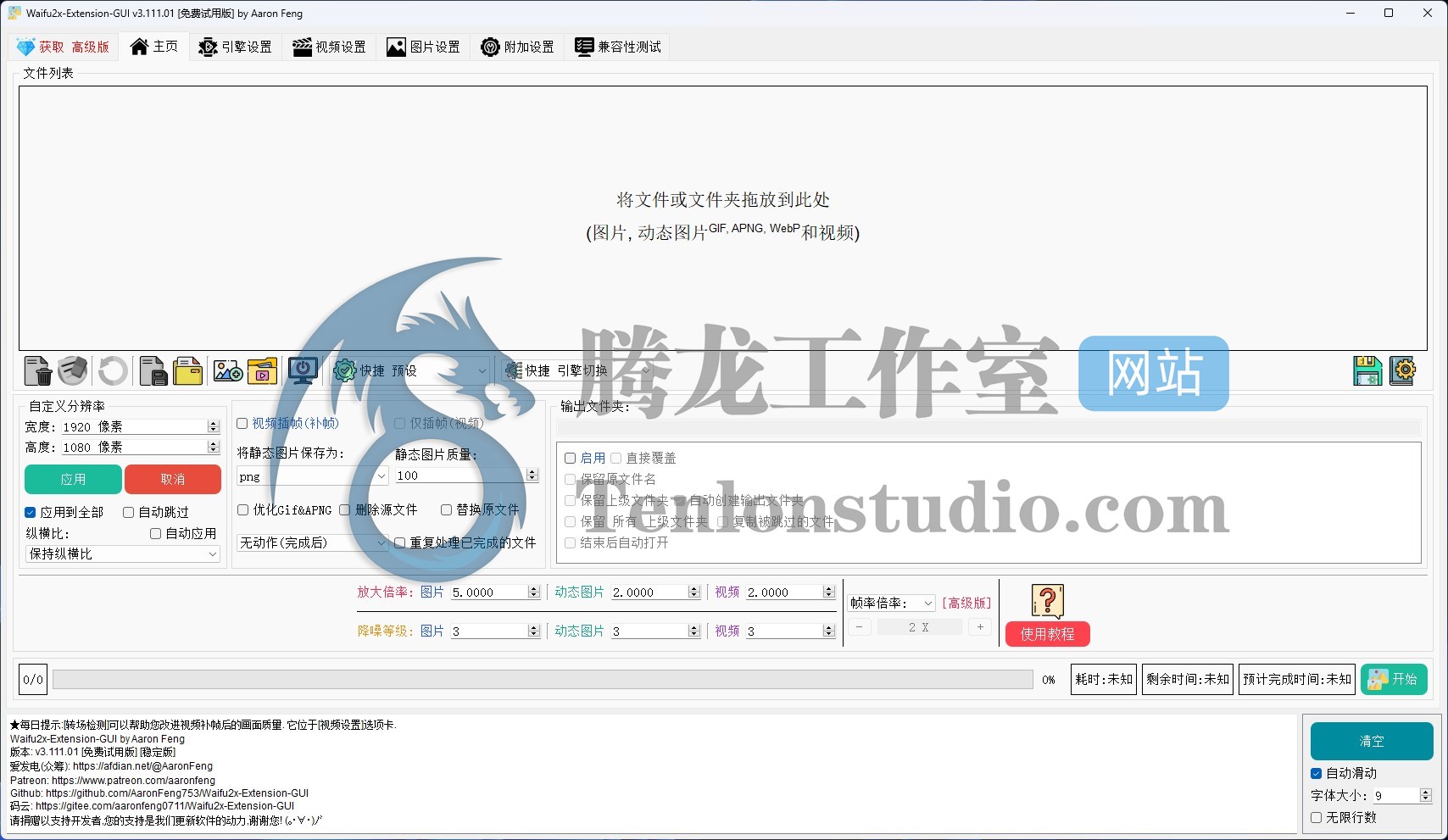This screenshot has width=1448, height=840.
Task: Click the eraser clear list icon
Action: [73, 371]
